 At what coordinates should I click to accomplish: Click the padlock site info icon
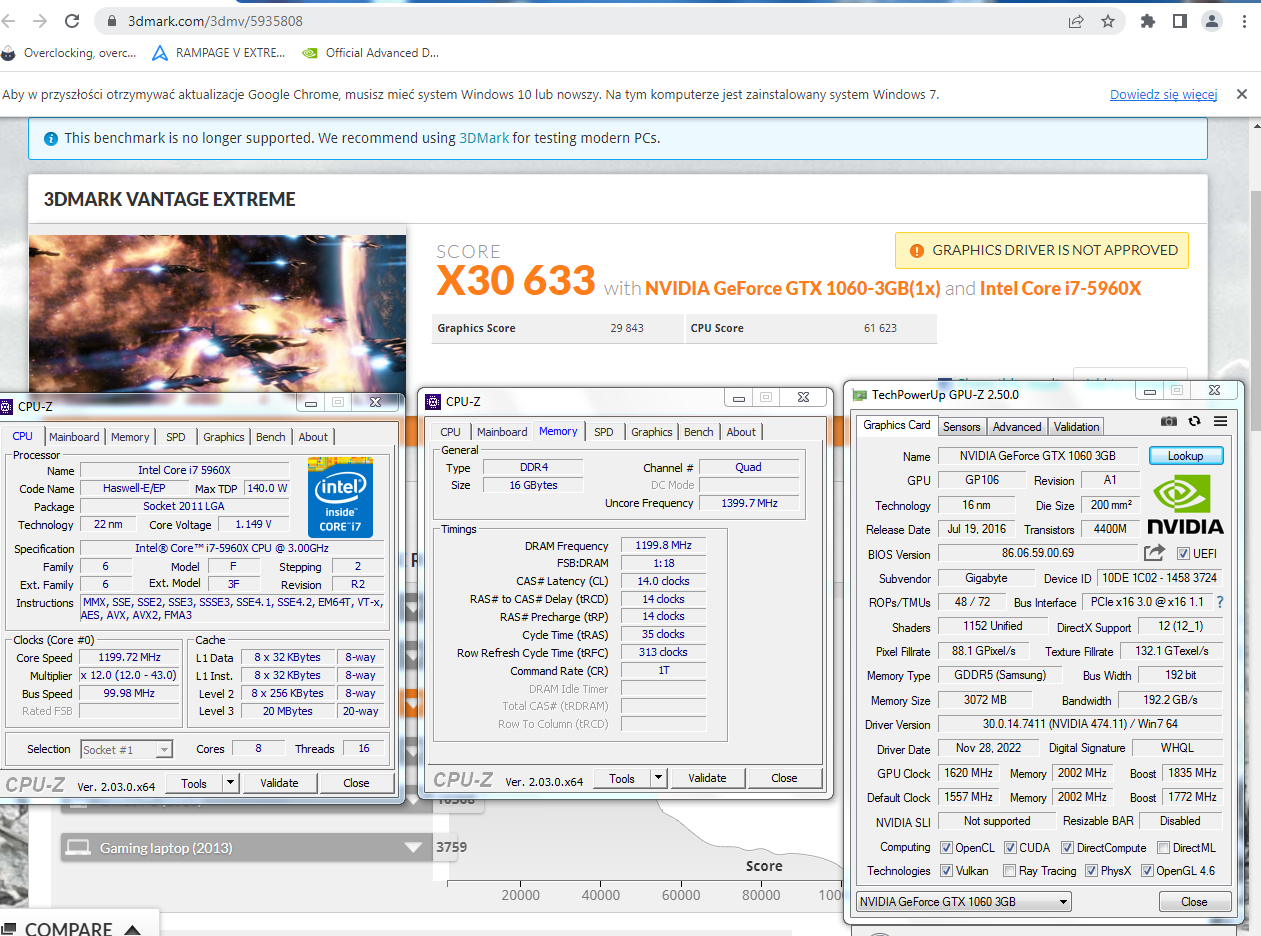click(111, 21)
